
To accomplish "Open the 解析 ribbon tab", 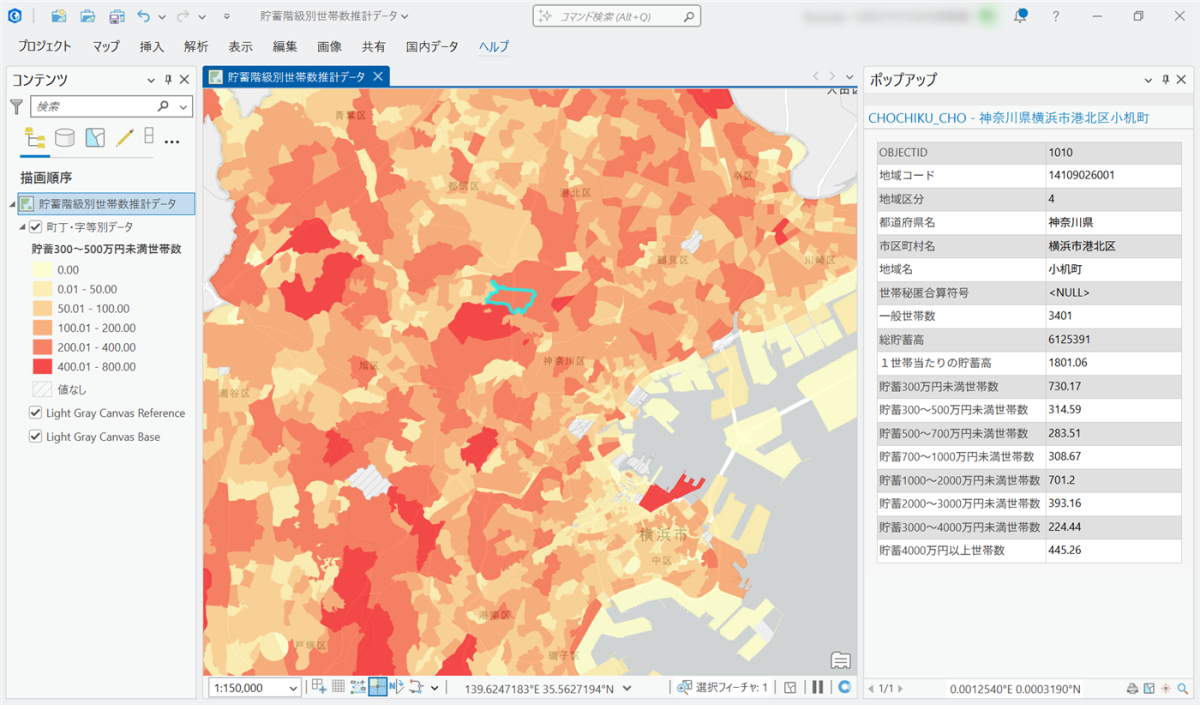I will 196,47.
